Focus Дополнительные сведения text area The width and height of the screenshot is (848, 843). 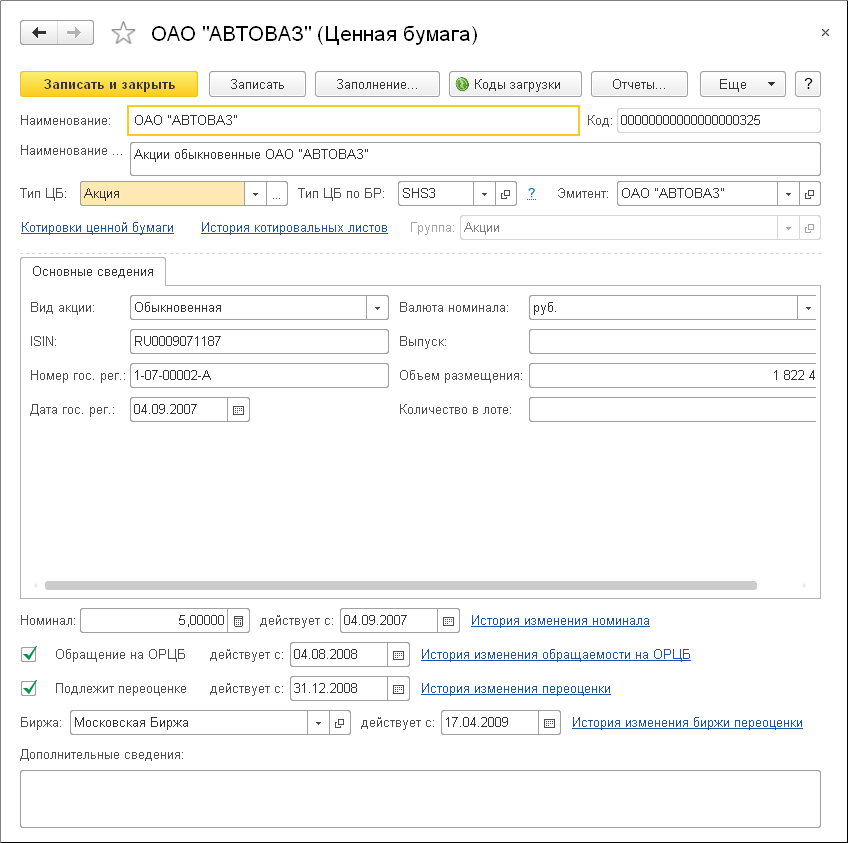(x=420, y=799)
